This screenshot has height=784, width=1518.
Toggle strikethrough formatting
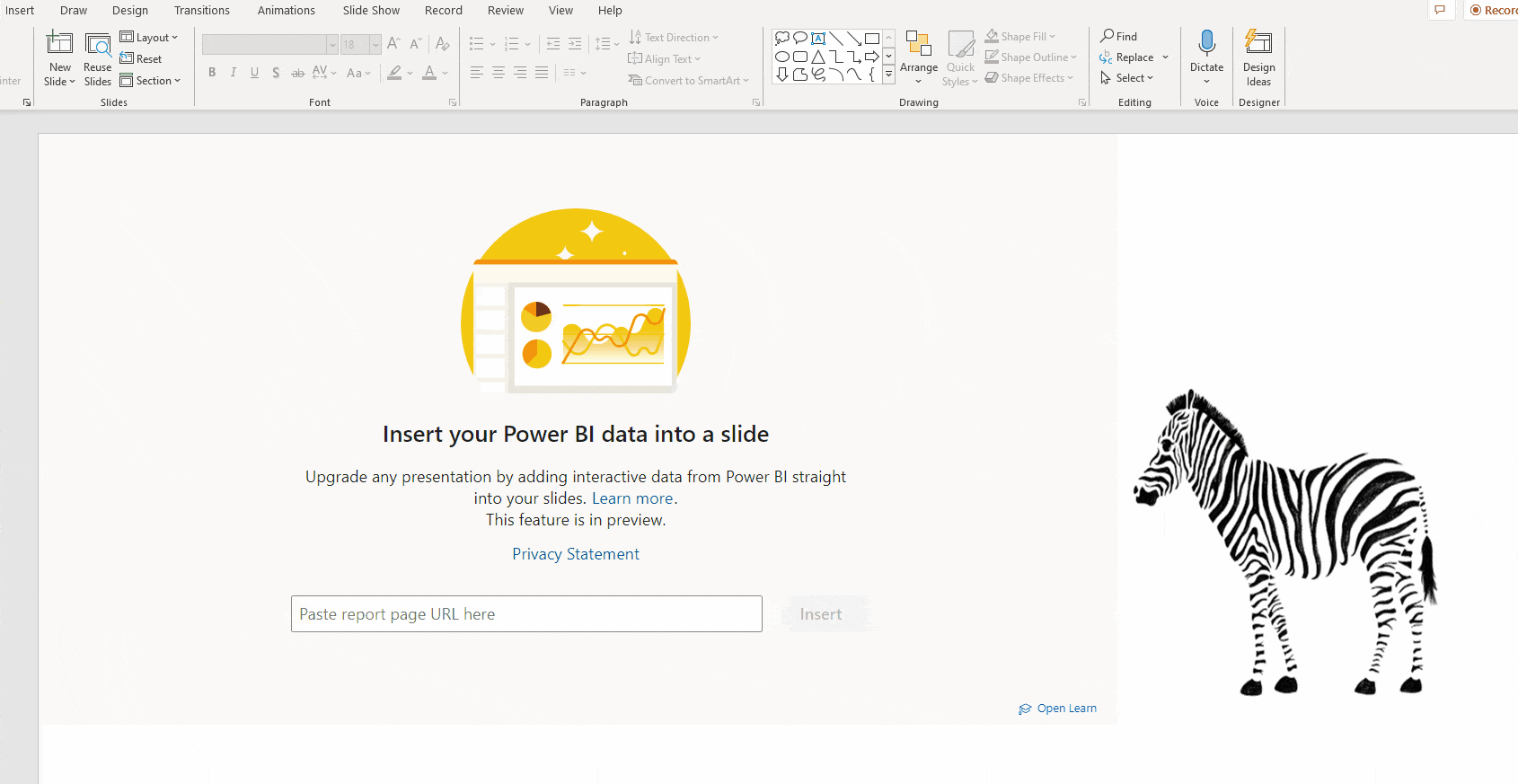coord(297,73)
